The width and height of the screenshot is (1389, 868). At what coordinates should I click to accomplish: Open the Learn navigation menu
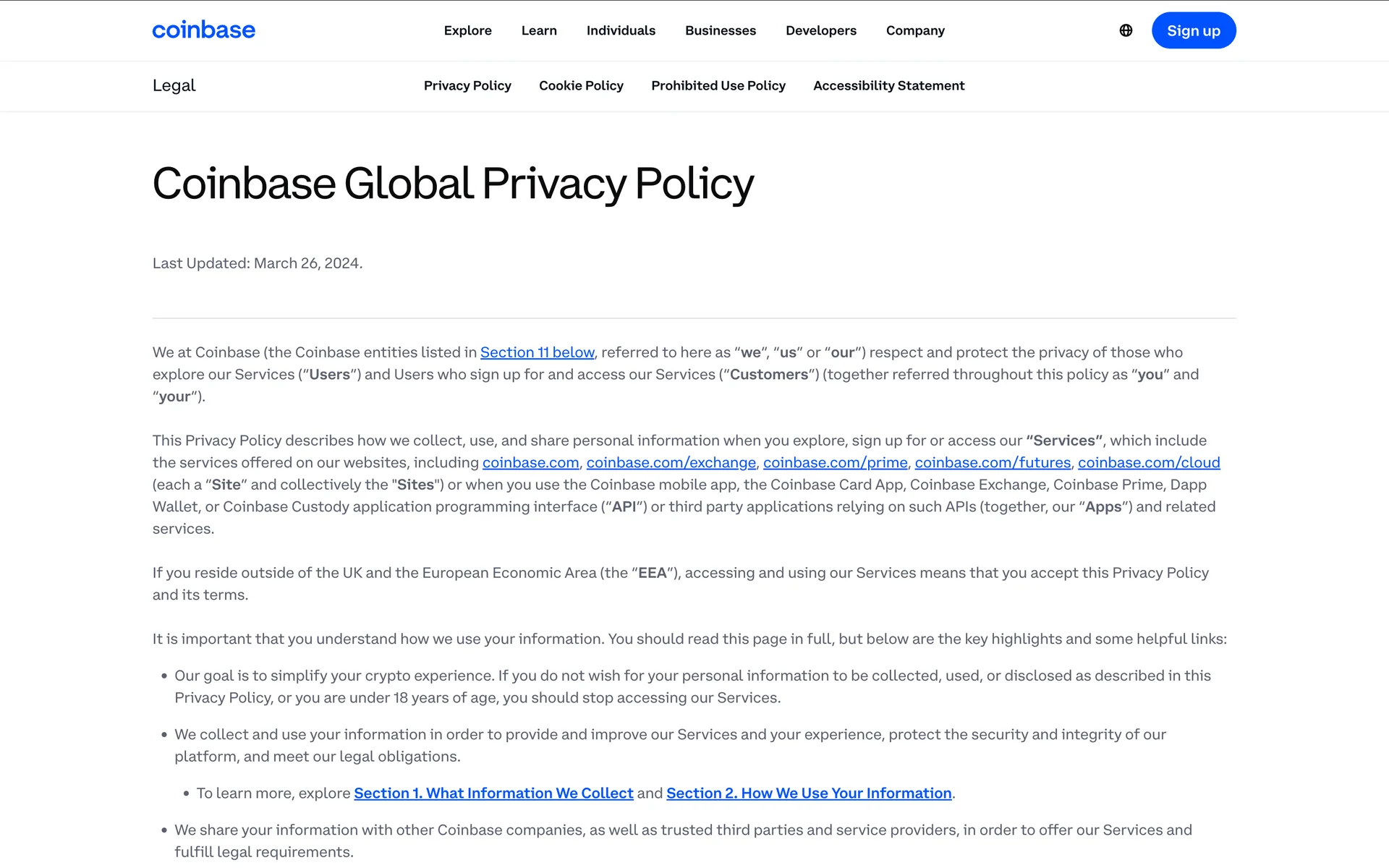click(539, 30)
